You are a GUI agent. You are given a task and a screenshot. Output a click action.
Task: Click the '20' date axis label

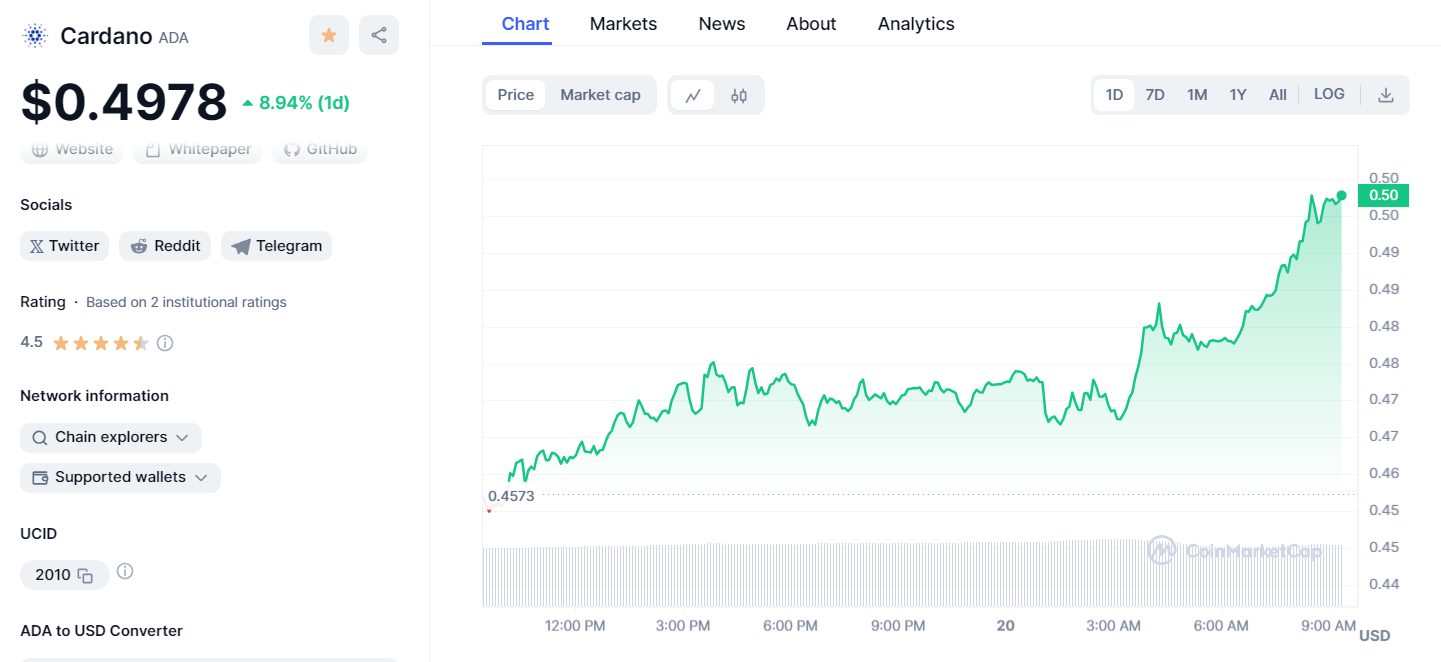click(1006, 626)
